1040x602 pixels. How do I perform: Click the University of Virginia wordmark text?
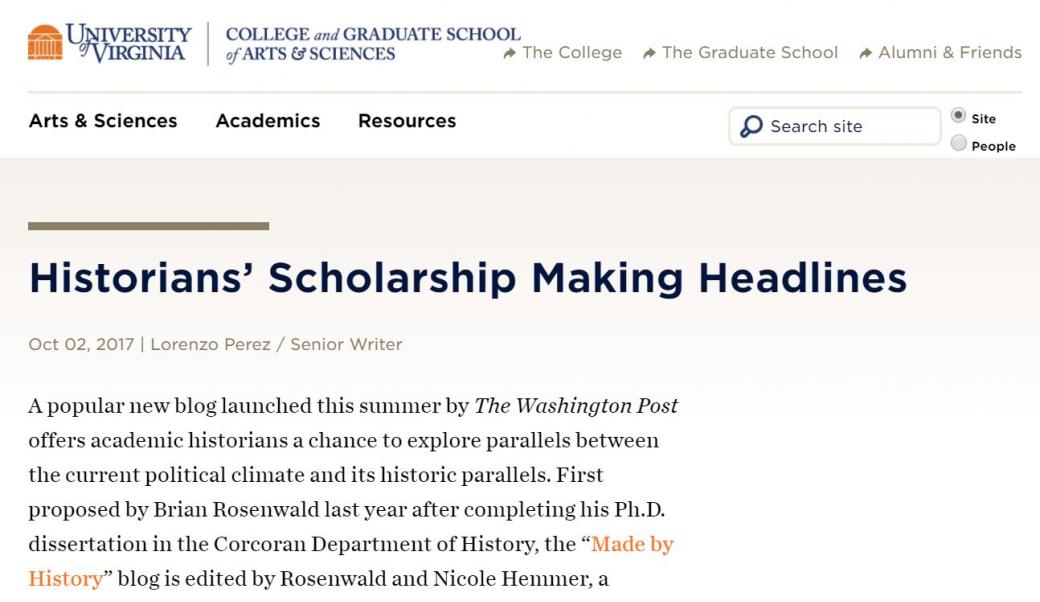(128, 43)
